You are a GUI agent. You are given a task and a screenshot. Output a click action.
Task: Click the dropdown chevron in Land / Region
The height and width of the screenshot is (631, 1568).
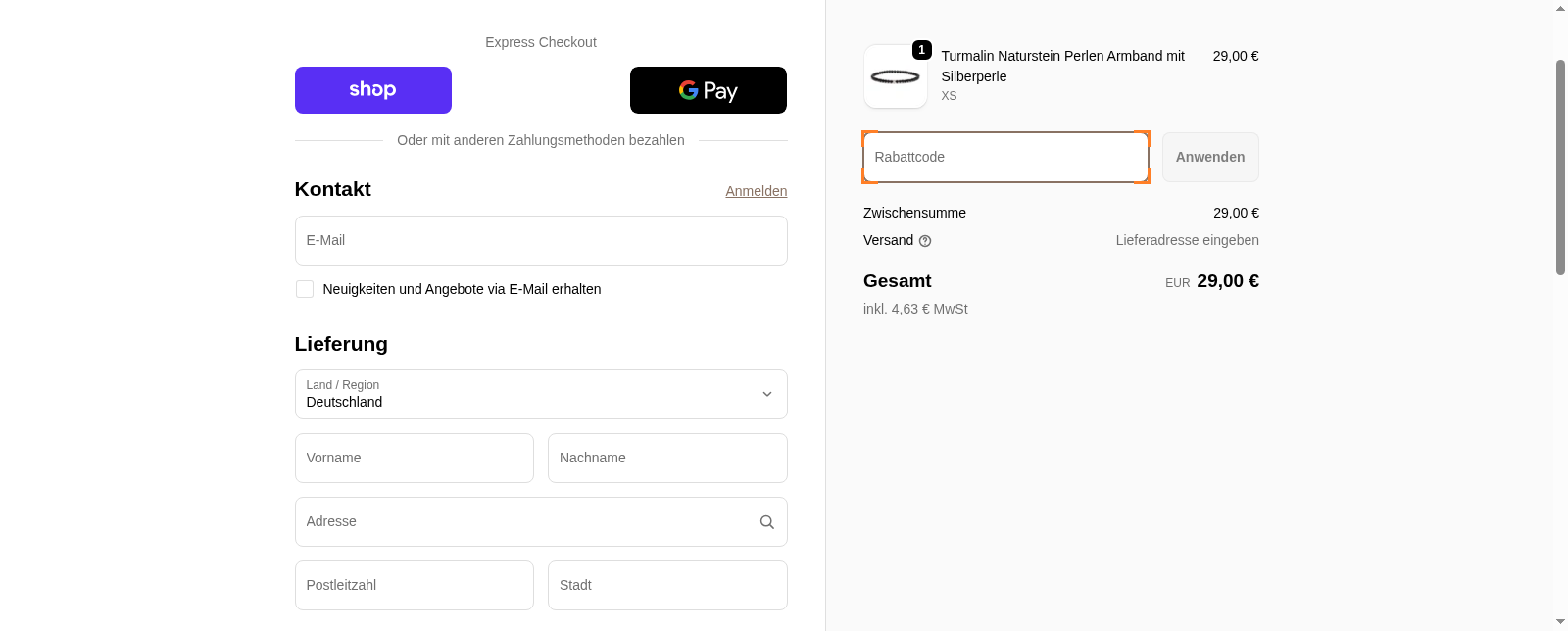pos(767,394)
